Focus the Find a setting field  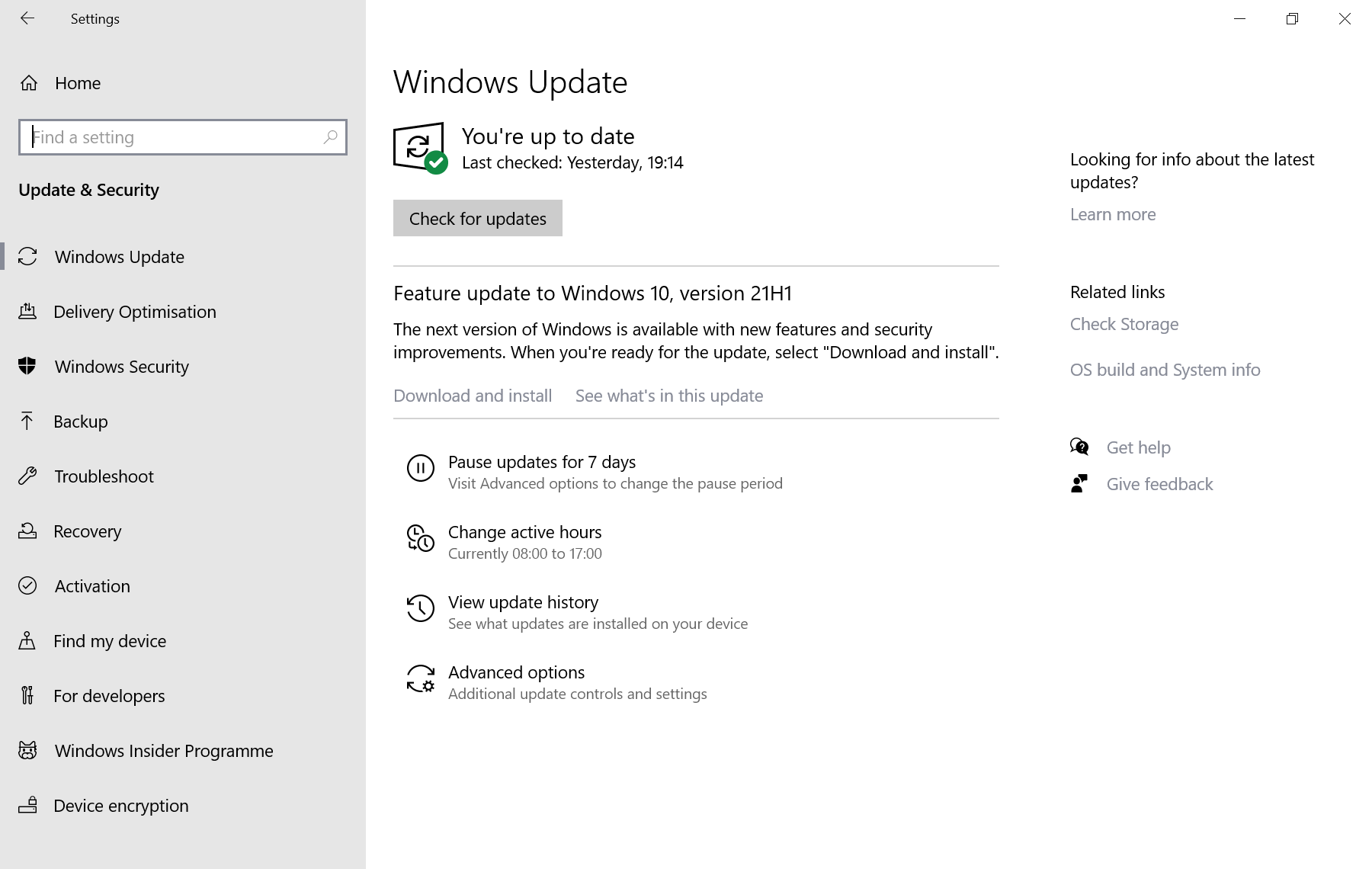pos(183,137)
